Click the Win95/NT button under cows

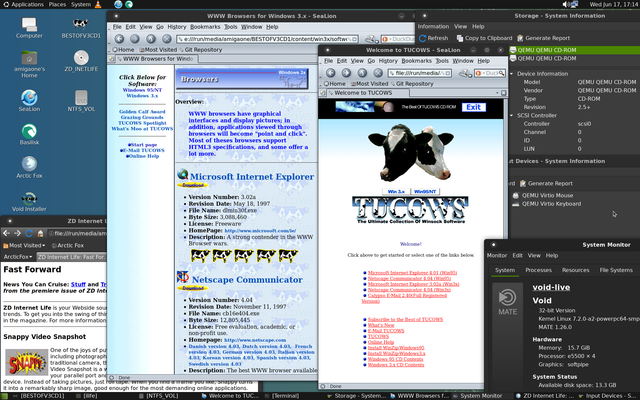coord(425,191)
